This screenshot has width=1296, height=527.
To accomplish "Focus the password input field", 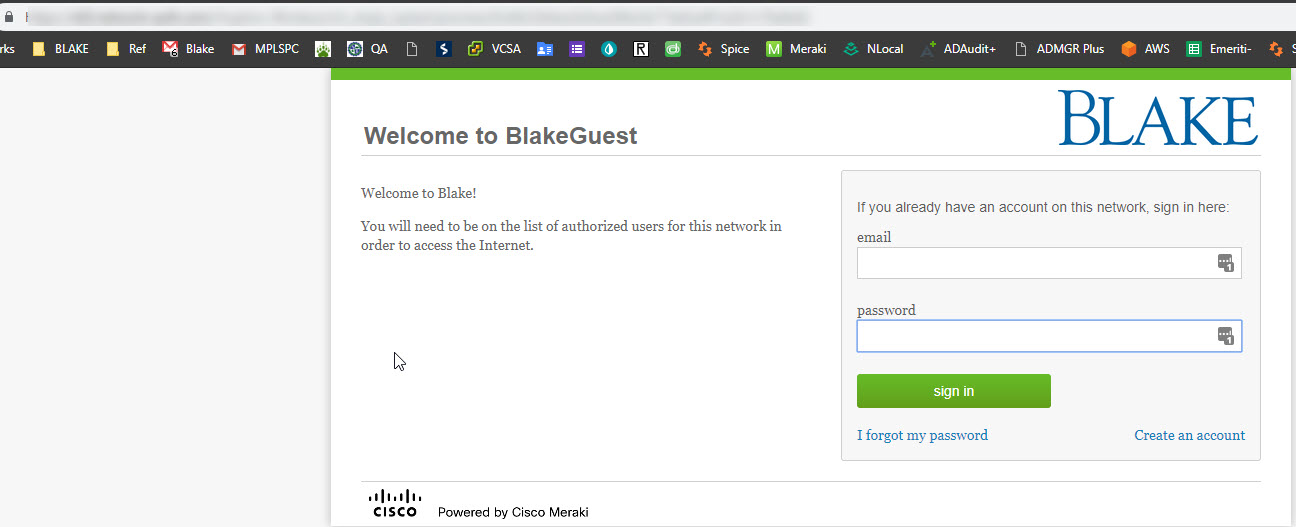I will point(1049,336).
